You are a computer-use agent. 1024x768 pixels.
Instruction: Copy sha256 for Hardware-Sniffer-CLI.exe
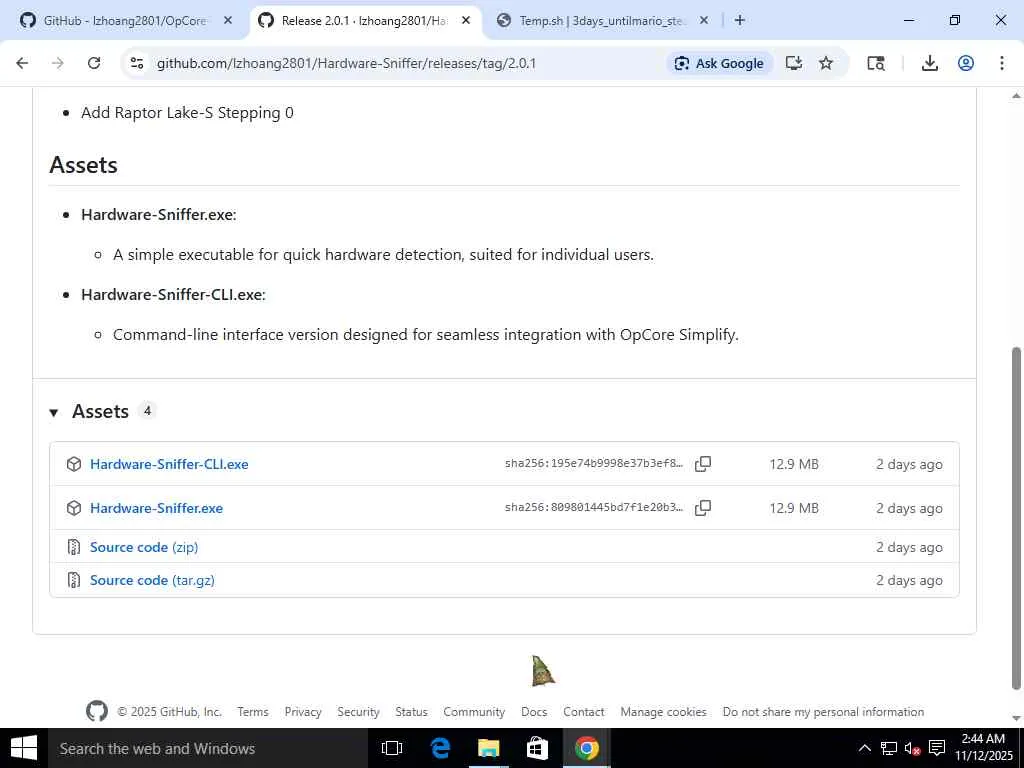point(703,464)
